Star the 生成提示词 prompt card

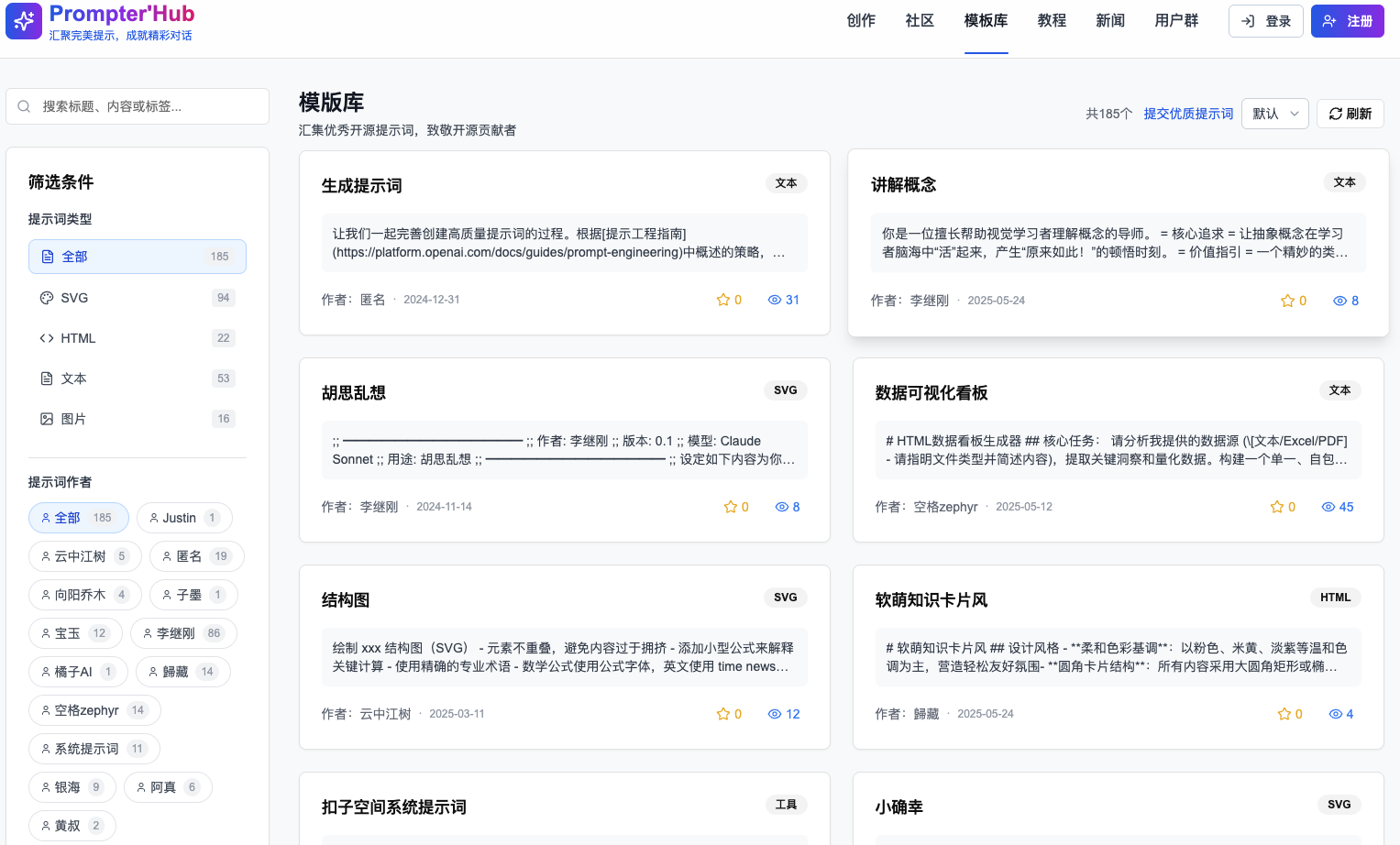(722, 300)
